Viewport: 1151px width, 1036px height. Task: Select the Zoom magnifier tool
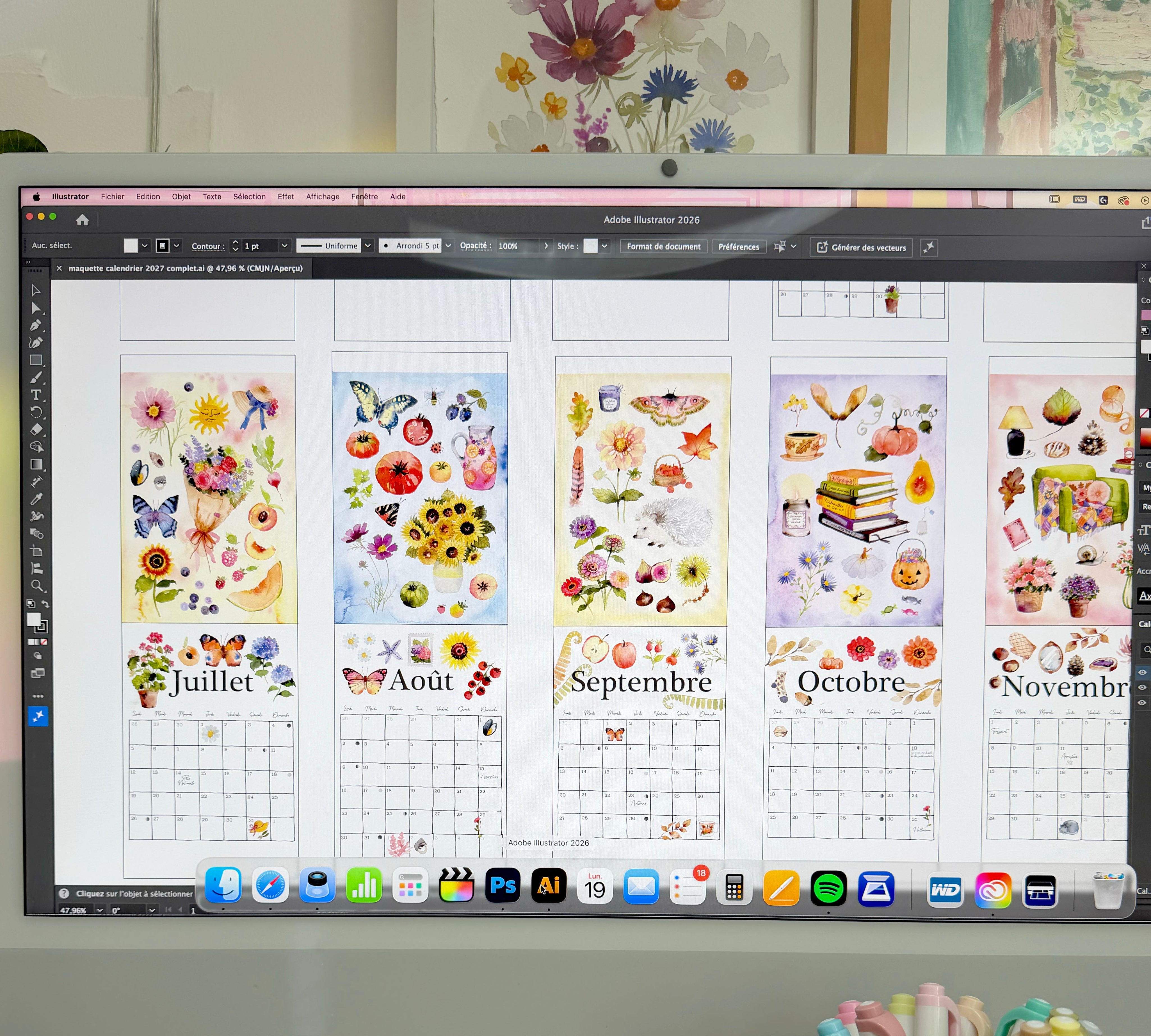pyautogui.click(x=36, y=586)
